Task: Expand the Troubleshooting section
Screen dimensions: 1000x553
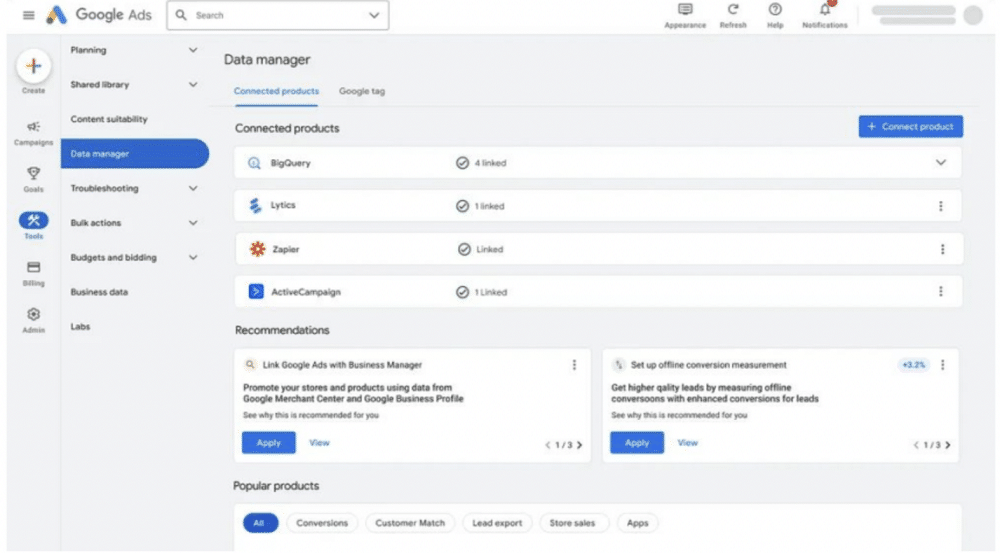Action: click(193, 188)
